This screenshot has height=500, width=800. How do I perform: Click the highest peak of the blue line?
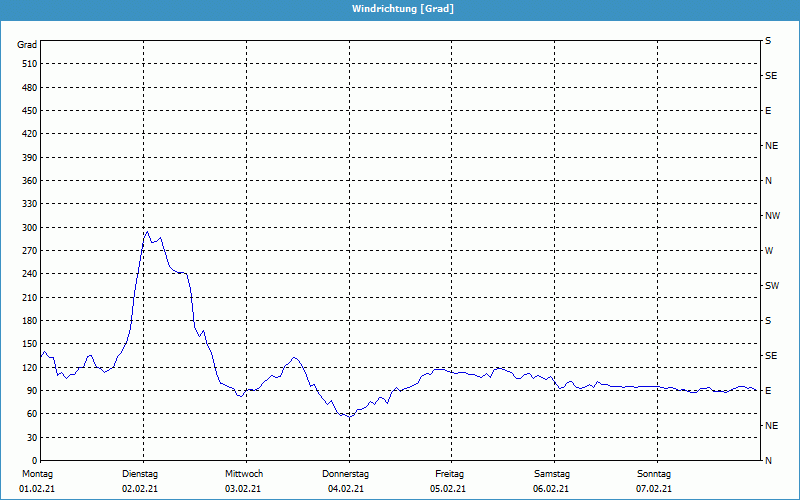[x=147, y=232]
